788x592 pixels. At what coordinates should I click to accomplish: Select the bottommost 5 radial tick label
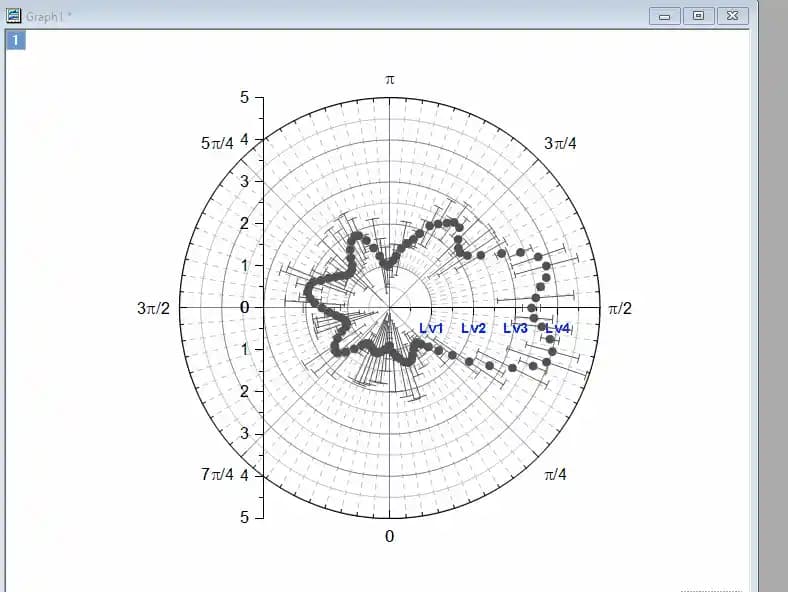(x=244, y=517)
